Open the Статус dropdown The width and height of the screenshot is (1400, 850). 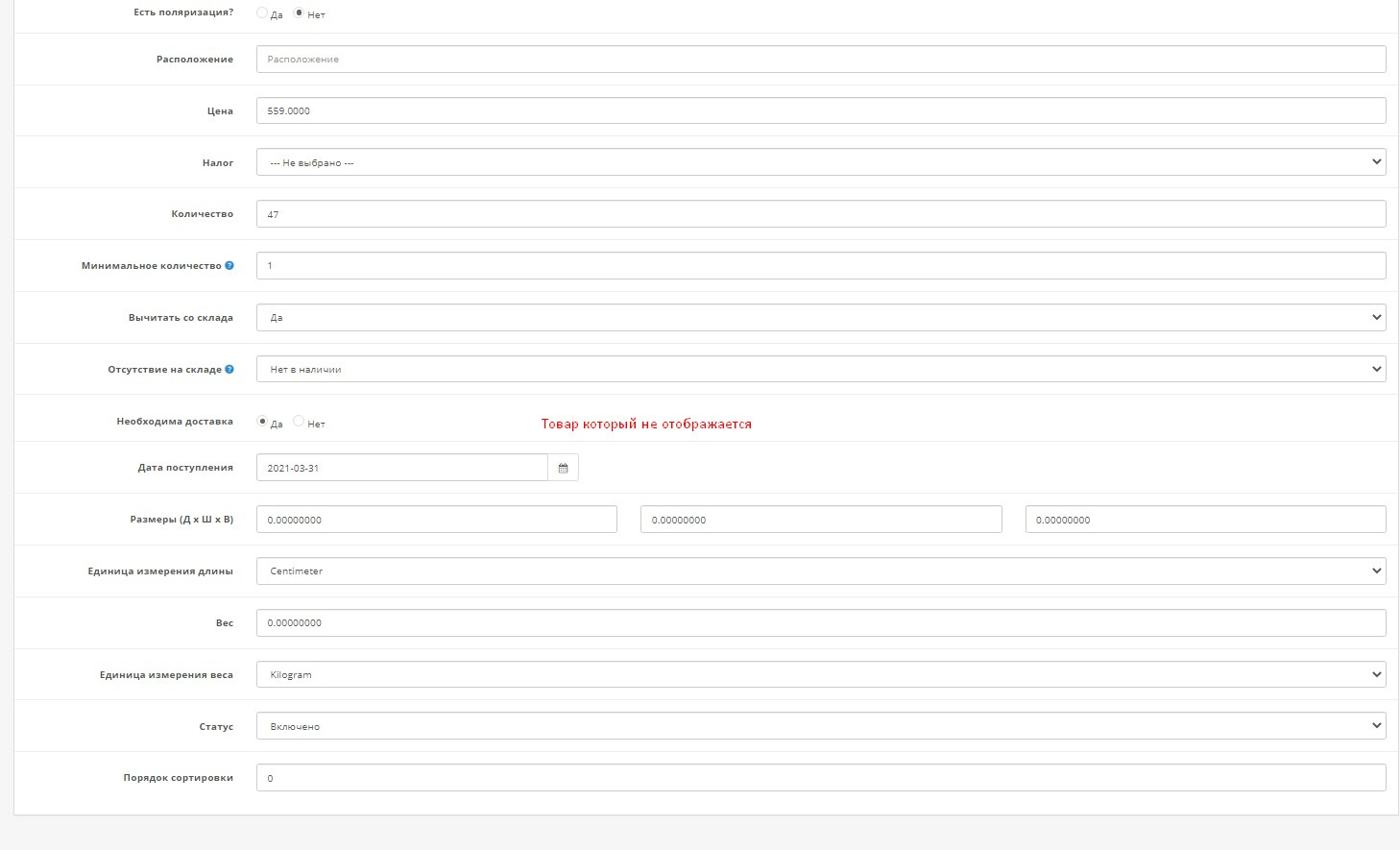tap(821, 726)
